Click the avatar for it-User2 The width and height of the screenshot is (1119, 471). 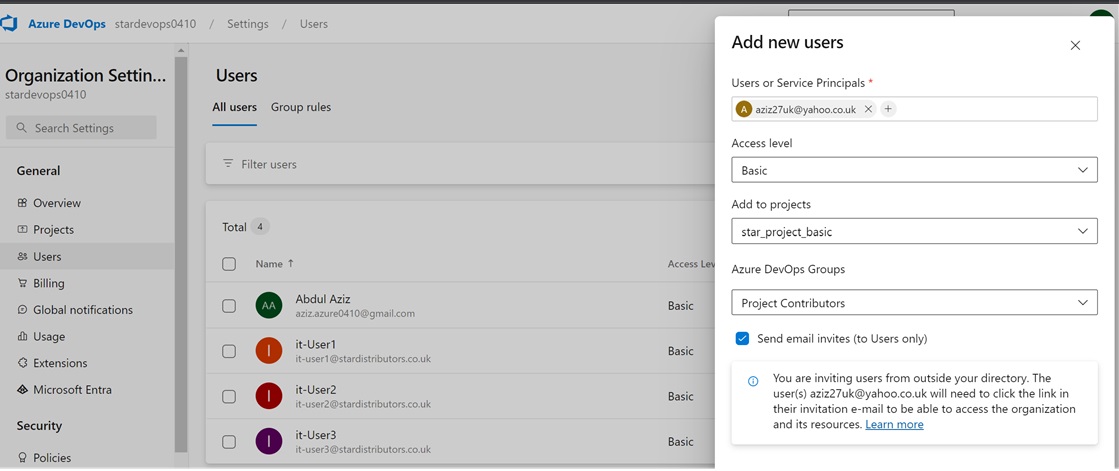(268, 396)
